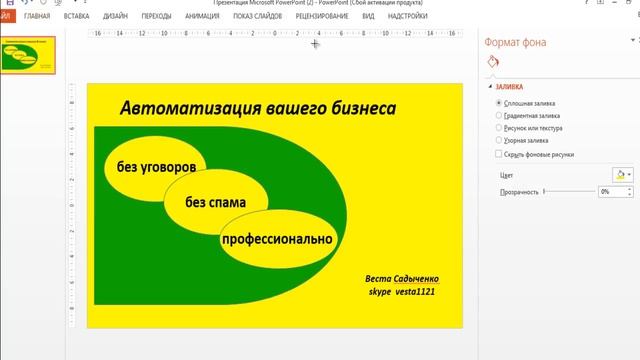Image resolution: width=640 pixels, height=360 pixels.
Task: Go to the ПЕРЕХОДЫ tab
Action: pyautogui.click(x=156, y=16)
